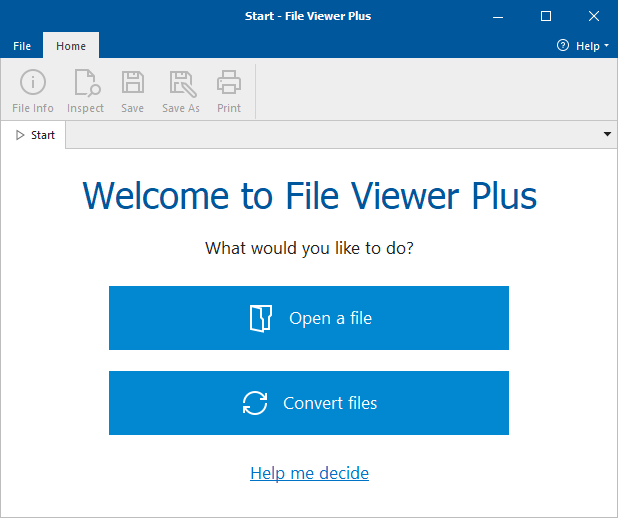The width and height of the screenshot is (618, 518).
Task: Minimize the File Viewer Plus window
Action: click(498, 16)
